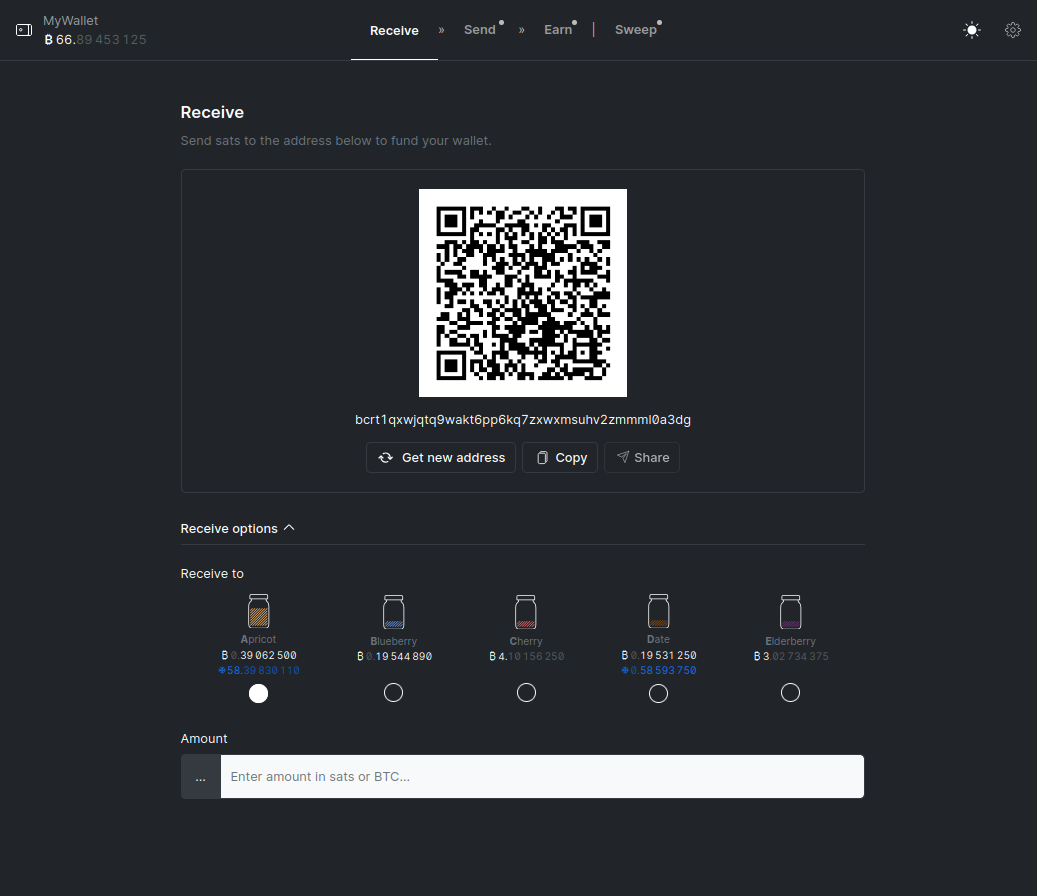Viewport: 1037px width, 896px height.
Task: Click the Amount field label
Action: [x=204, y=739]
